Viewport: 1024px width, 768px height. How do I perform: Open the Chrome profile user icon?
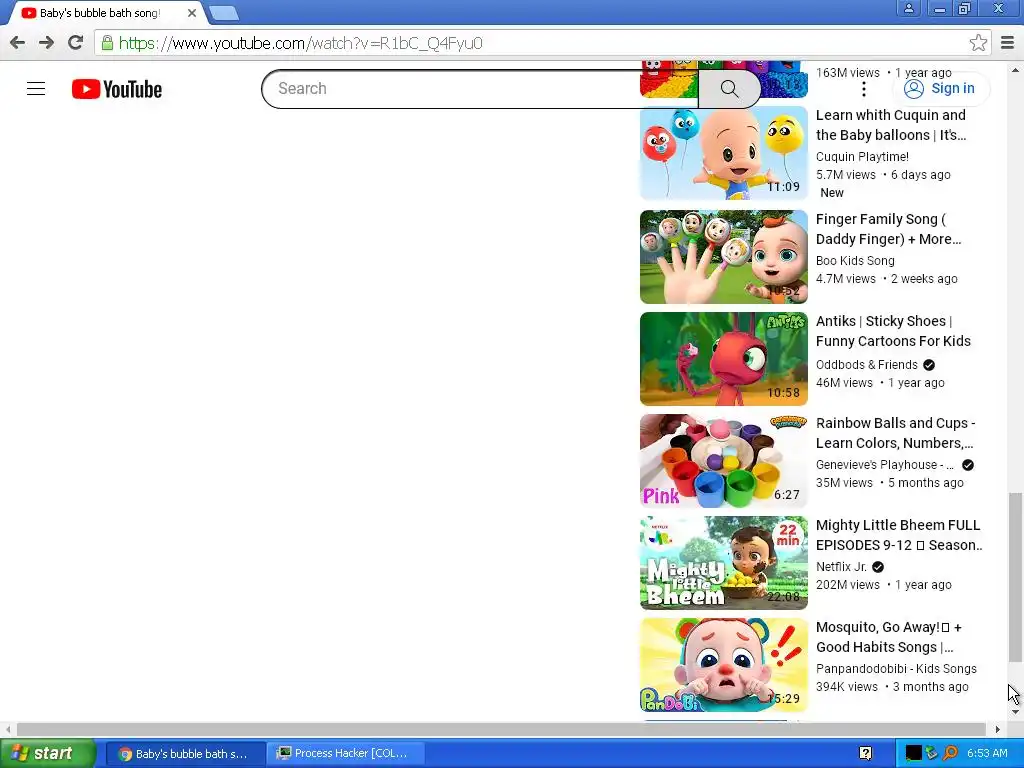[908, 8]
